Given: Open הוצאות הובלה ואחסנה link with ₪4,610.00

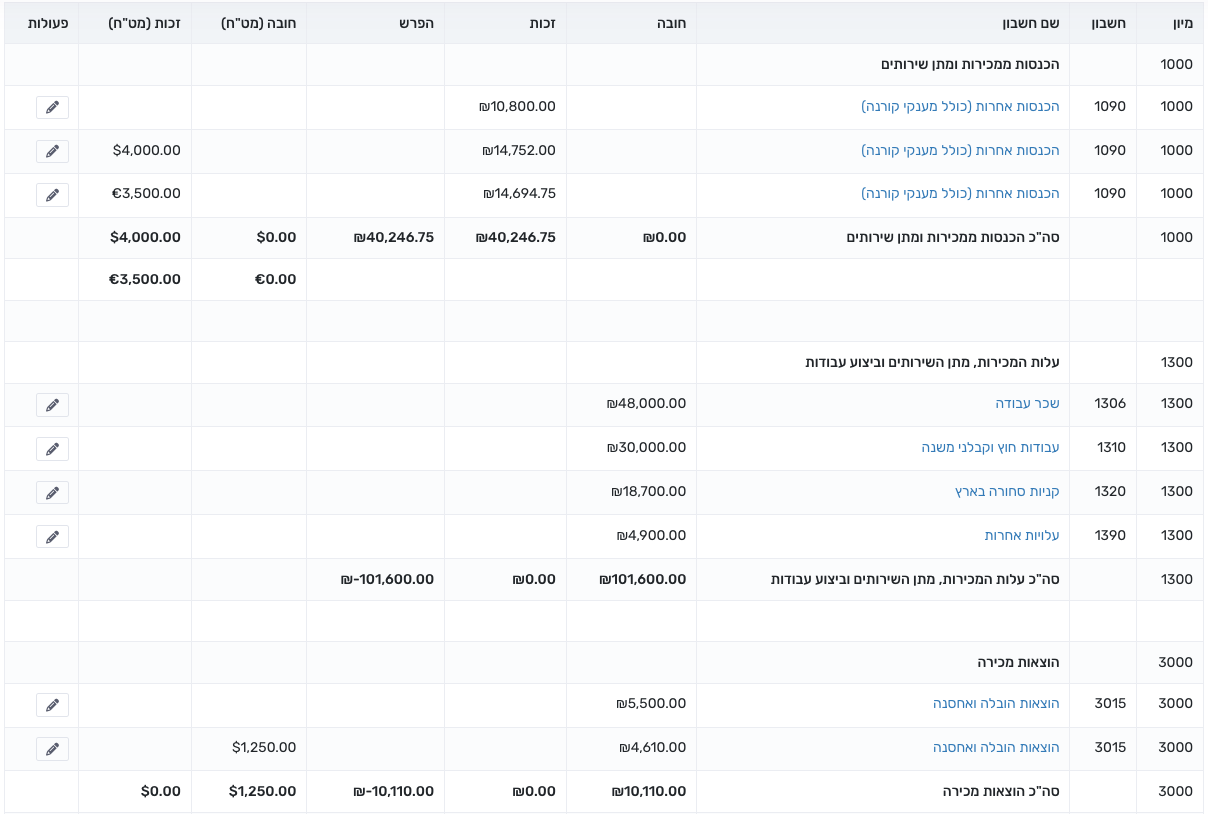Looking at the screenshot, I should 996,748.
